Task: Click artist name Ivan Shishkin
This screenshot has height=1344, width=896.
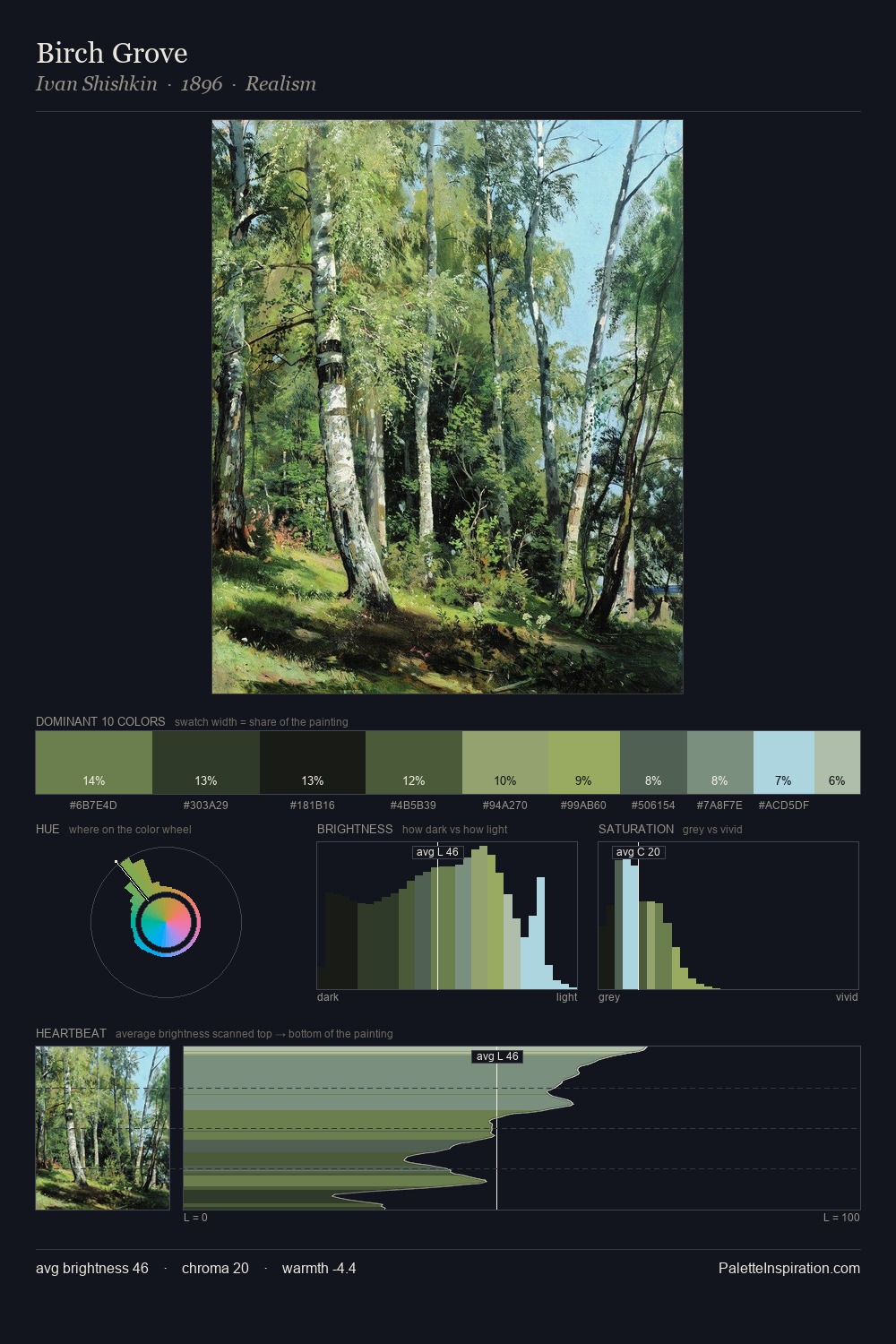Action: pyautogui.click(x=97, y=83)
